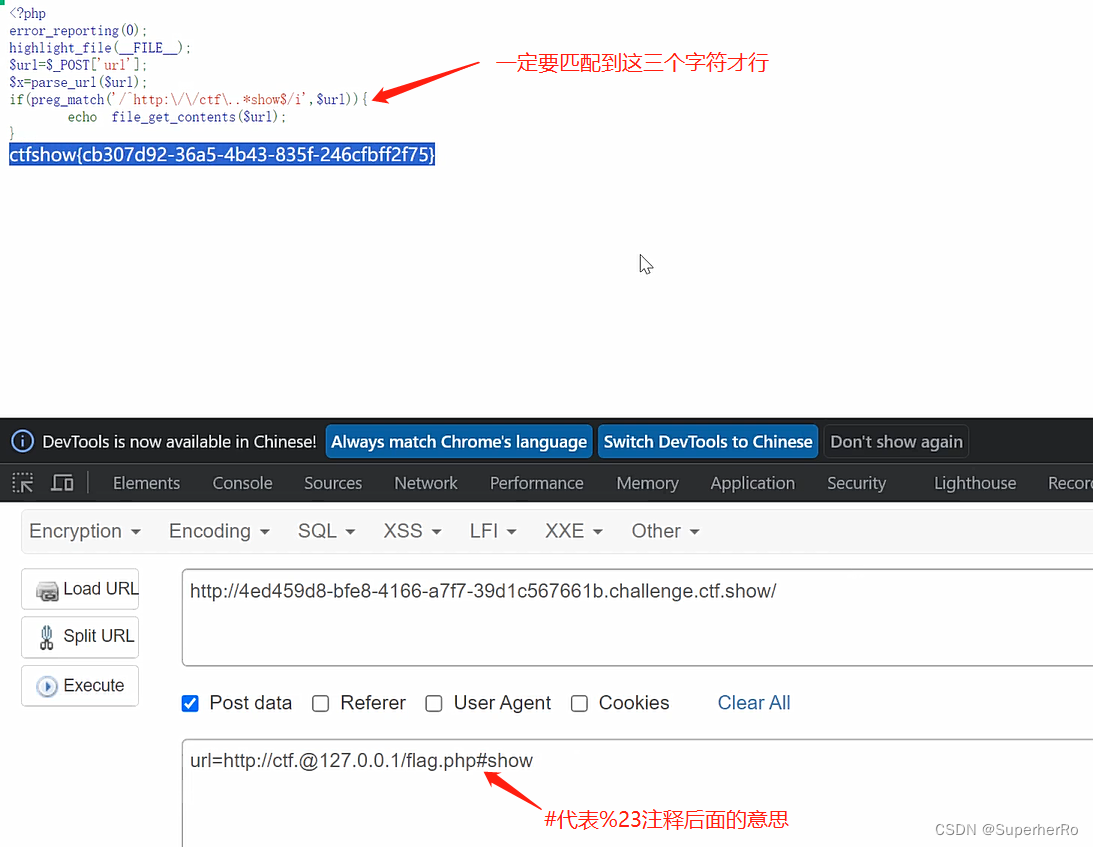The height and width of the screenshot is (847, 1093).
Task: Click the error_reporting(0) code line
Action: (78, 31)
